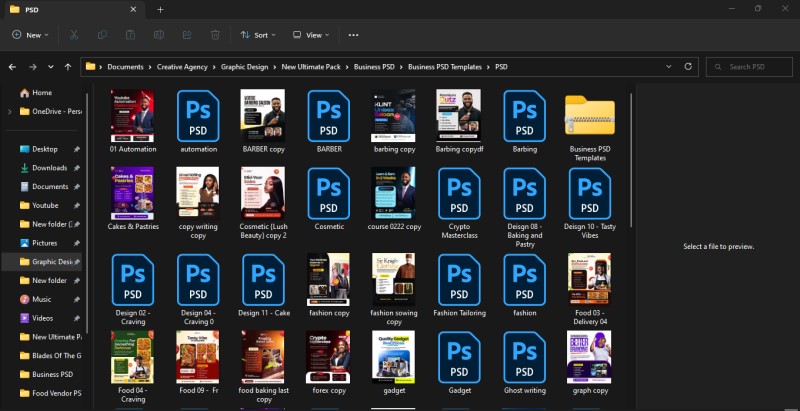Select Deisgn 10 - Tasty Vibes file
This screenshot has width=800, height=411.
590,193
